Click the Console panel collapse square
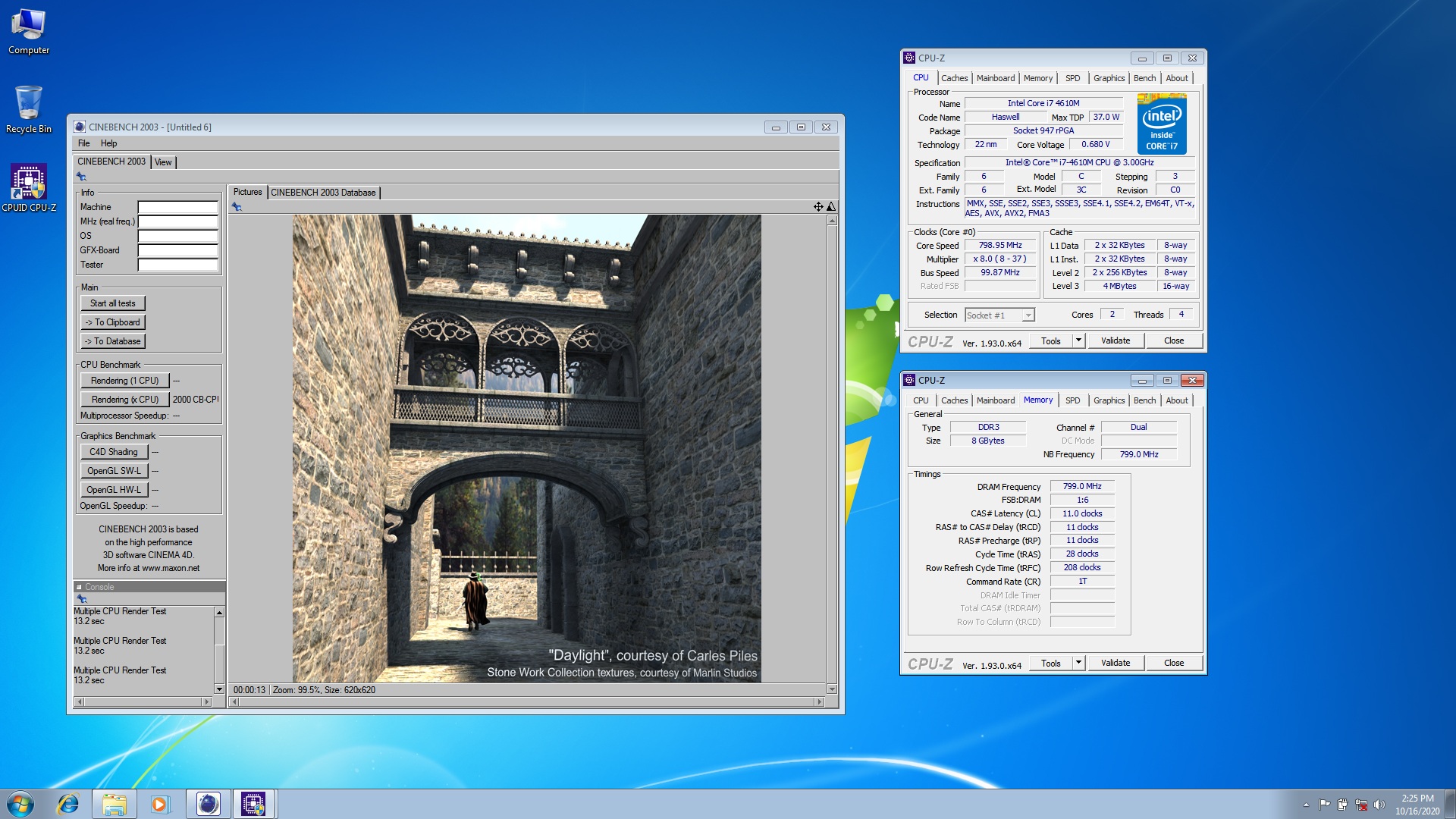This screenshot has height=819, width=1456. [79, 587]
